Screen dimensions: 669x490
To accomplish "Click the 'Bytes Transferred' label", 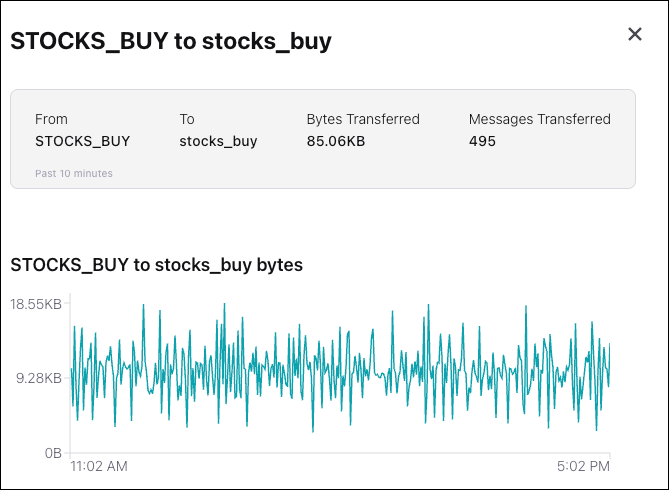I will click(363, 119).
